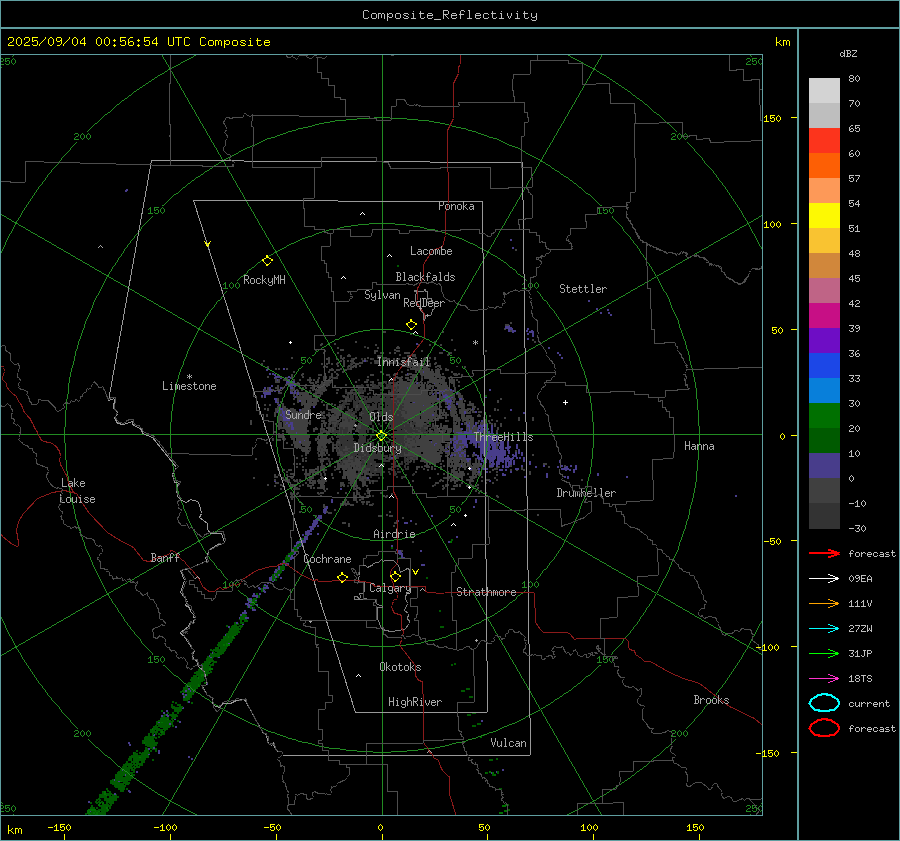900x841 pixels.
Task: Click the yellow diamond marker below Cochrane
Action: [x=342, y=577]
